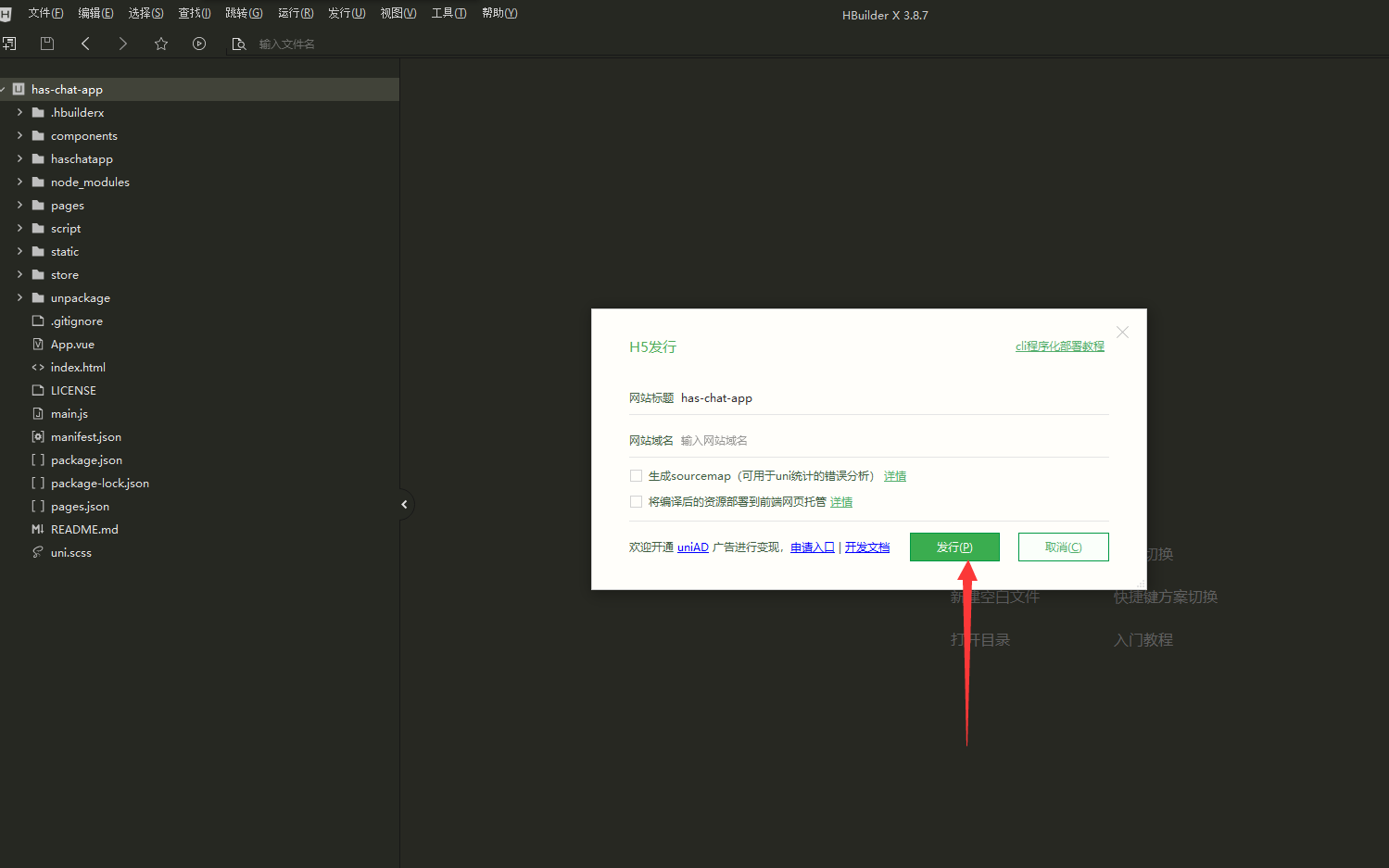The width and height of the screenshot is (1389, 868).
Task: Open the uniAD link
Action: tap(693, 547)
